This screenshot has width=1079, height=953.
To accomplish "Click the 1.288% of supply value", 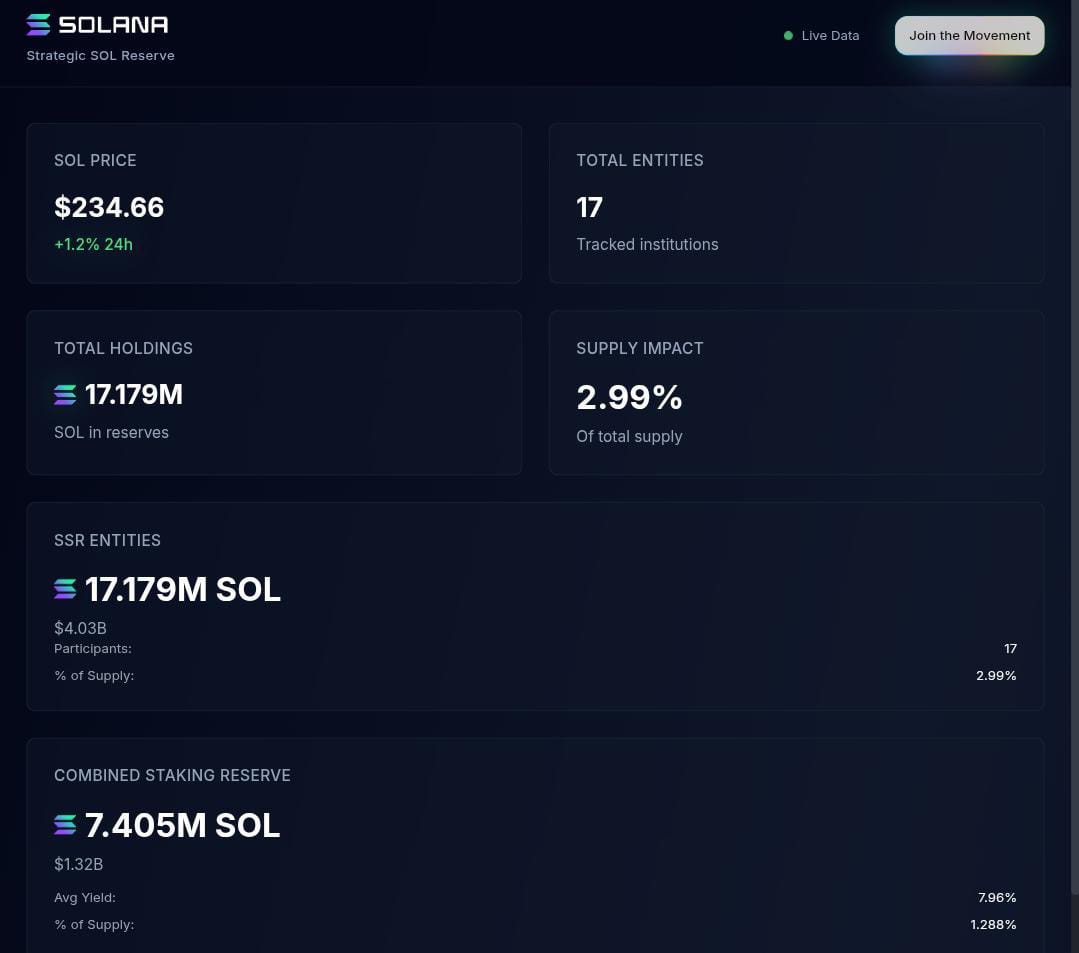I will click(993, 924).
